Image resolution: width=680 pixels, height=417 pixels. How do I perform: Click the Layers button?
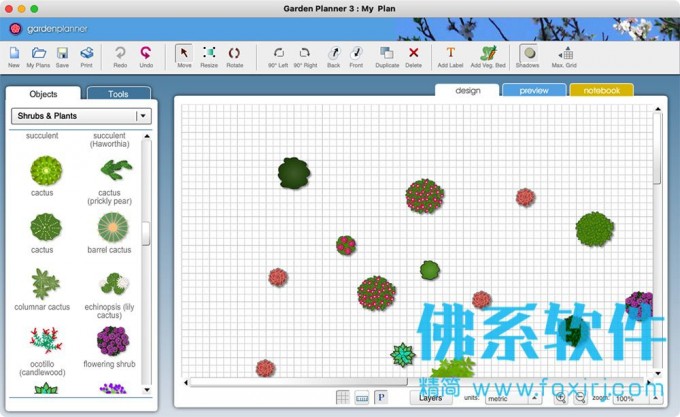[x=431, y=398]
